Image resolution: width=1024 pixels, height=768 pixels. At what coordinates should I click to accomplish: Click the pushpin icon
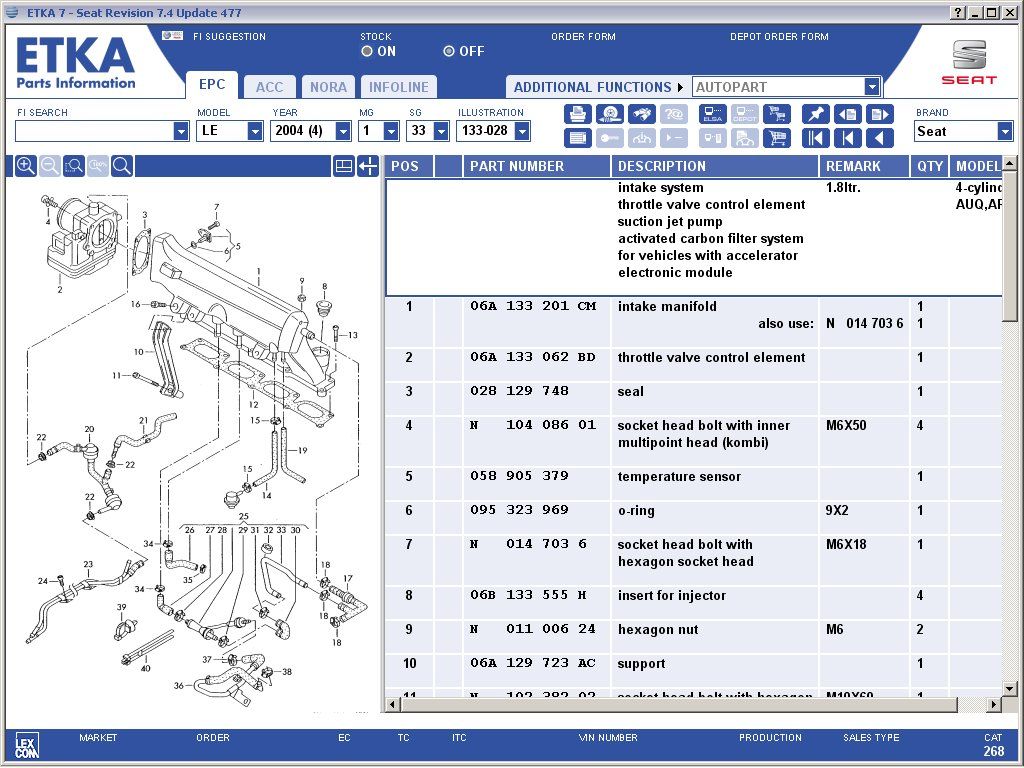coord(815,114)
